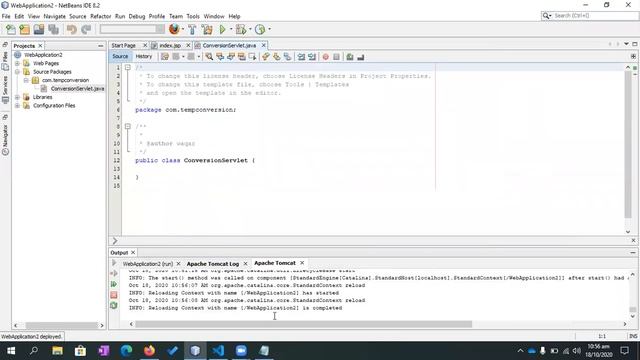Click the Uncomment editor toolbar icon

360,57
